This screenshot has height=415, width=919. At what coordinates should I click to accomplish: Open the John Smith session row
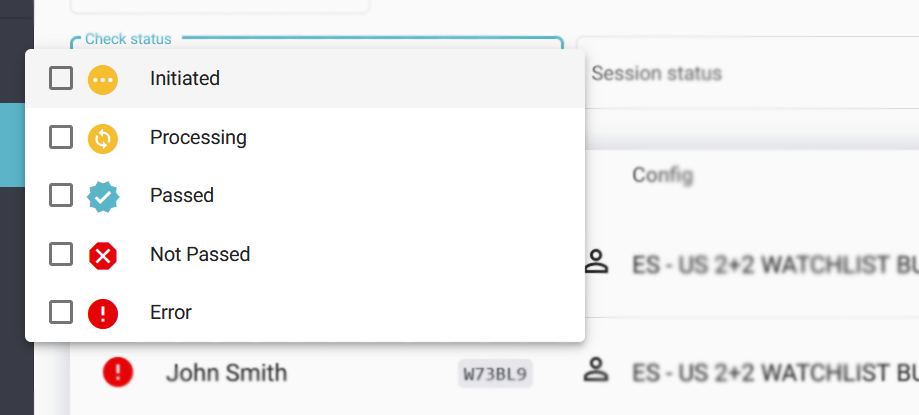click(227, 374)
